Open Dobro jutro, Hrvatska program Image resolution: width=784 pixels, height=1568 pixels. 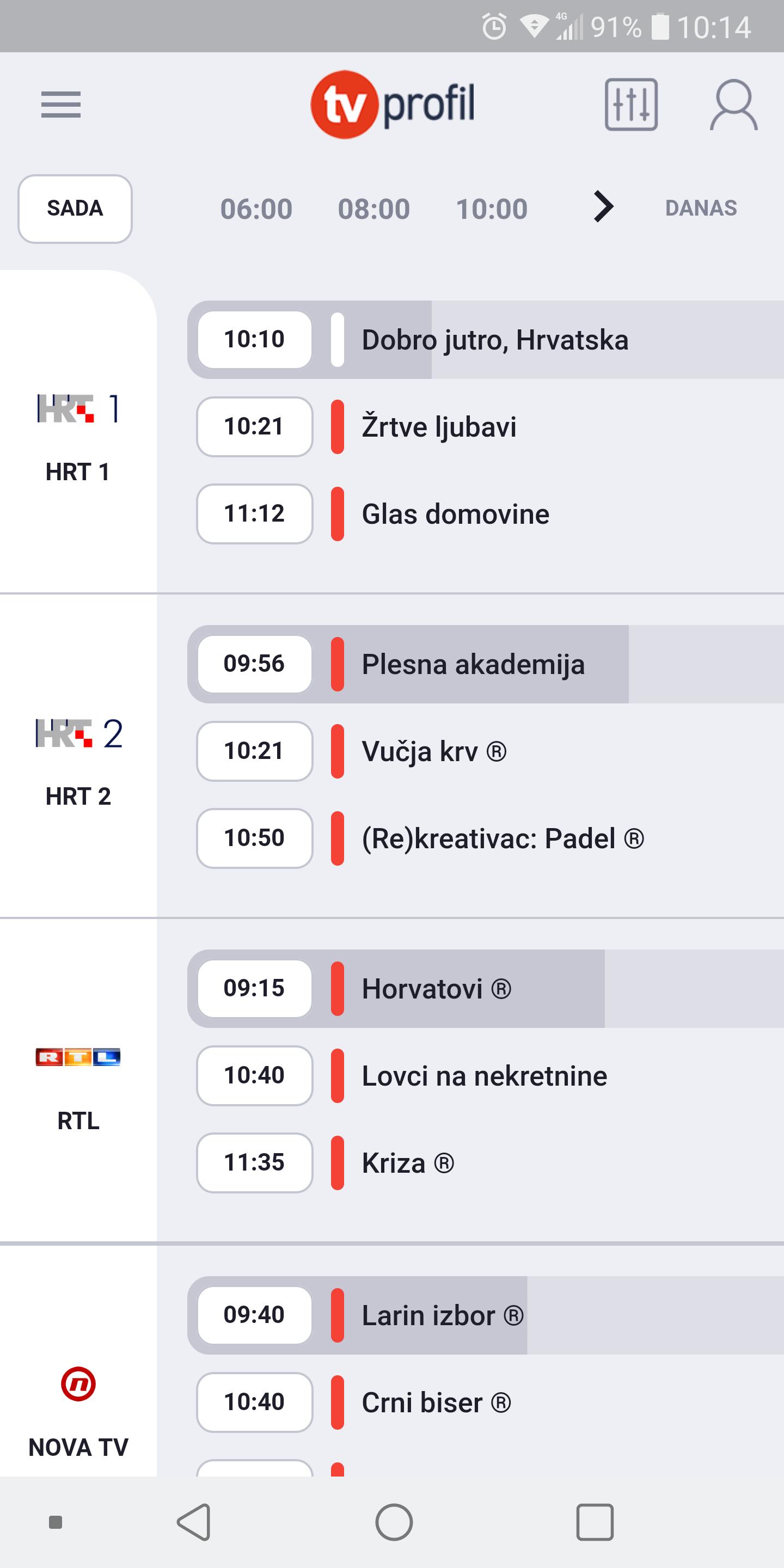pyautogui.click(x=494, y=340)
